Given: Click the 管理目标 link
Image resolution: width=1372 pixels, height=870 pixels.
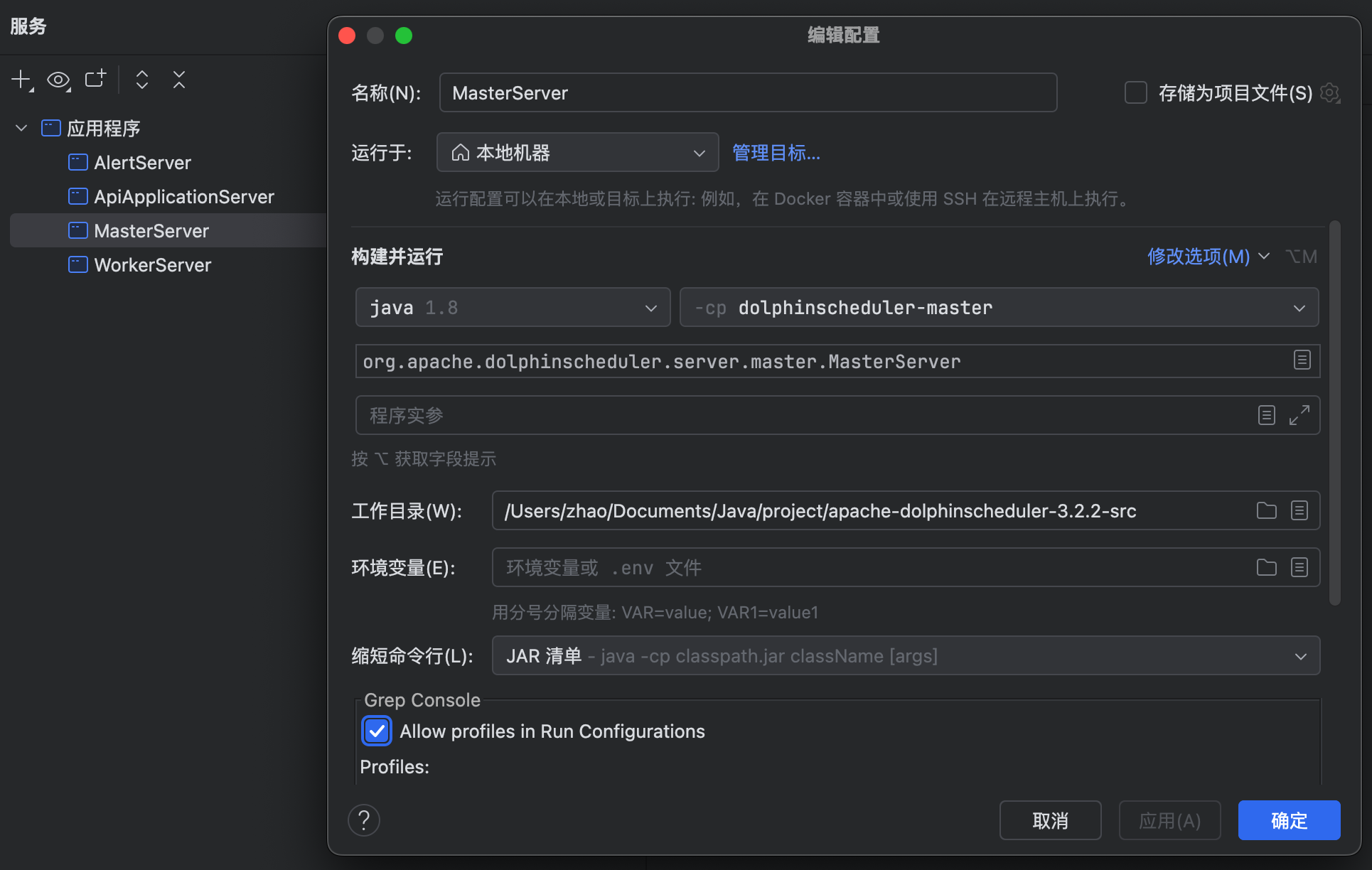Looking at the screenshot, I should [x=776, y=153].
